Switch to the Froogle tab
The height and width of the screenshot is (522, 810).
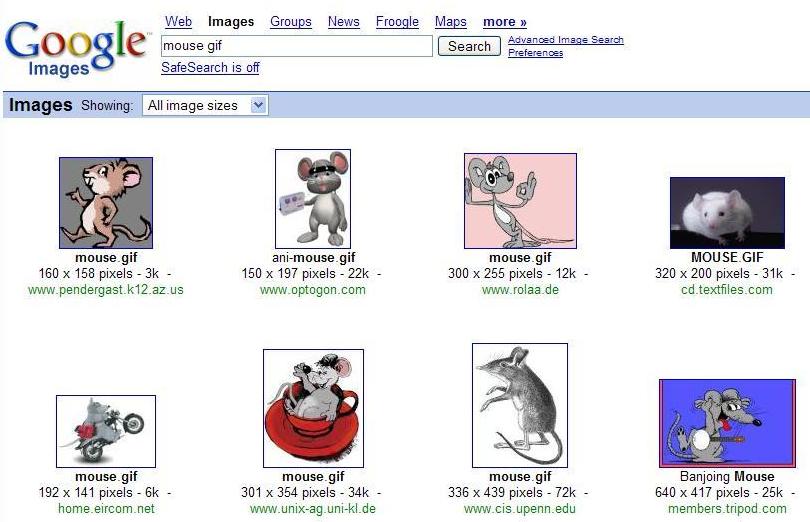[x=397, y=21]
